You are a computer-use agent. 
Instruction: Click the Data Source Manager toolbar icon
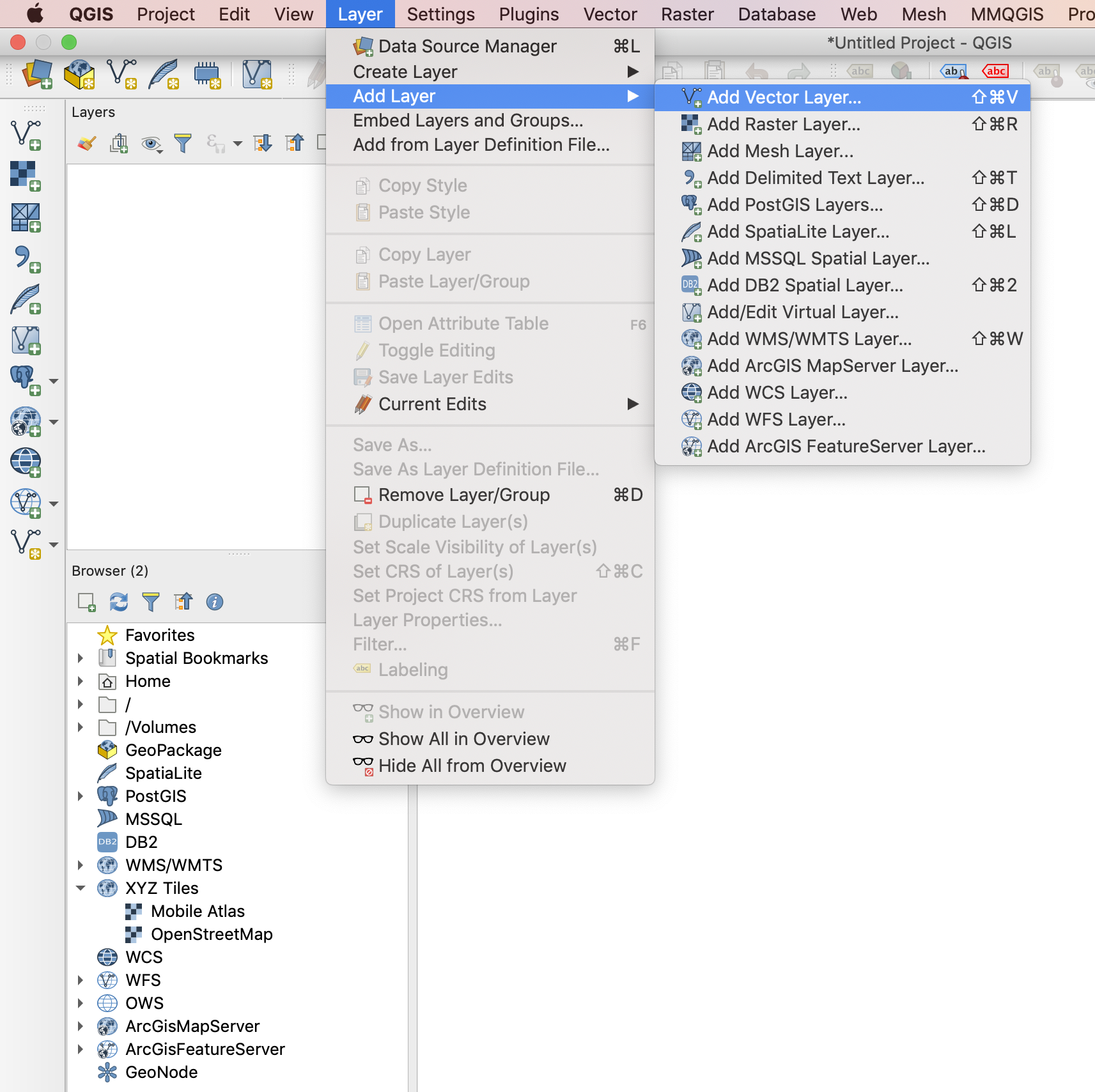(38, 74)
